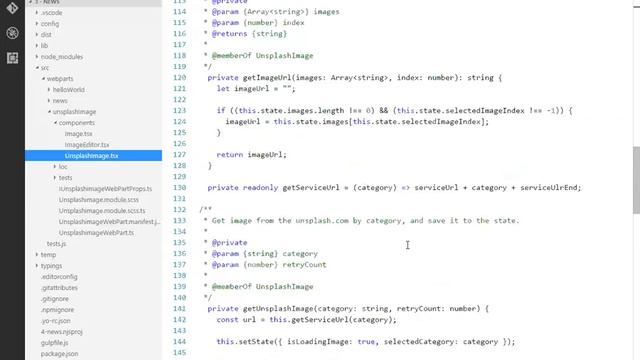Click '@returns {string}' comment line
This screenshot has height=360, width=640.
coord(249,33)
